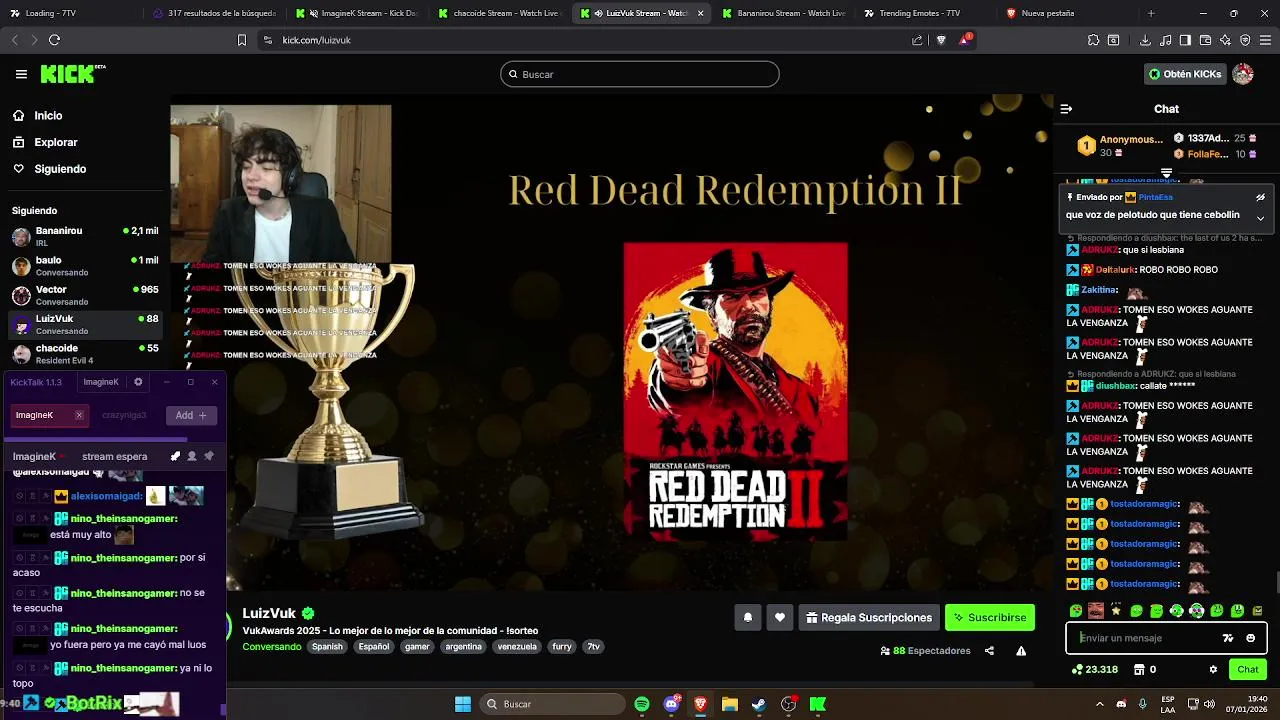Image resolution: width=1280 pixels, height=720 pixels.
Task: Follow LuizVuk with the heart button
Action: point(780,618)
